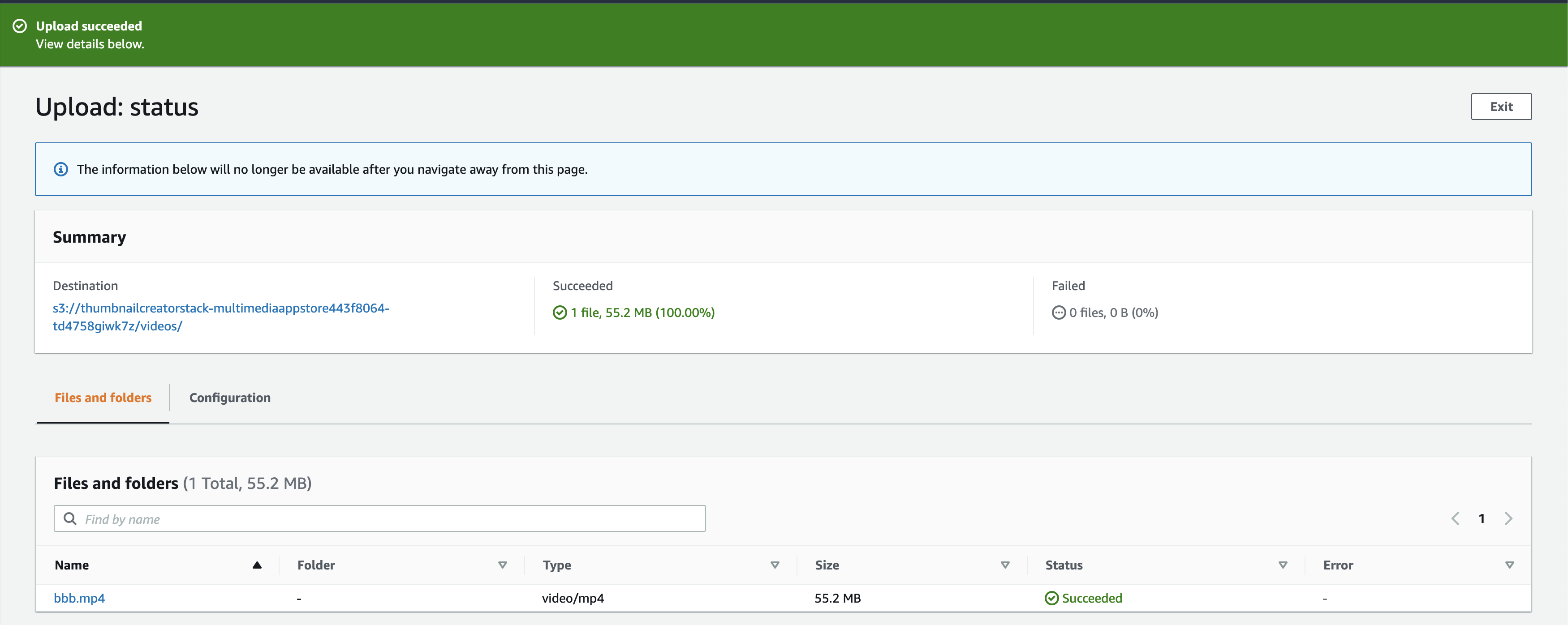Open the bbb.mp4 file link
The image size is (1568, 625).
pyautogui.click(x=79, y=598)
